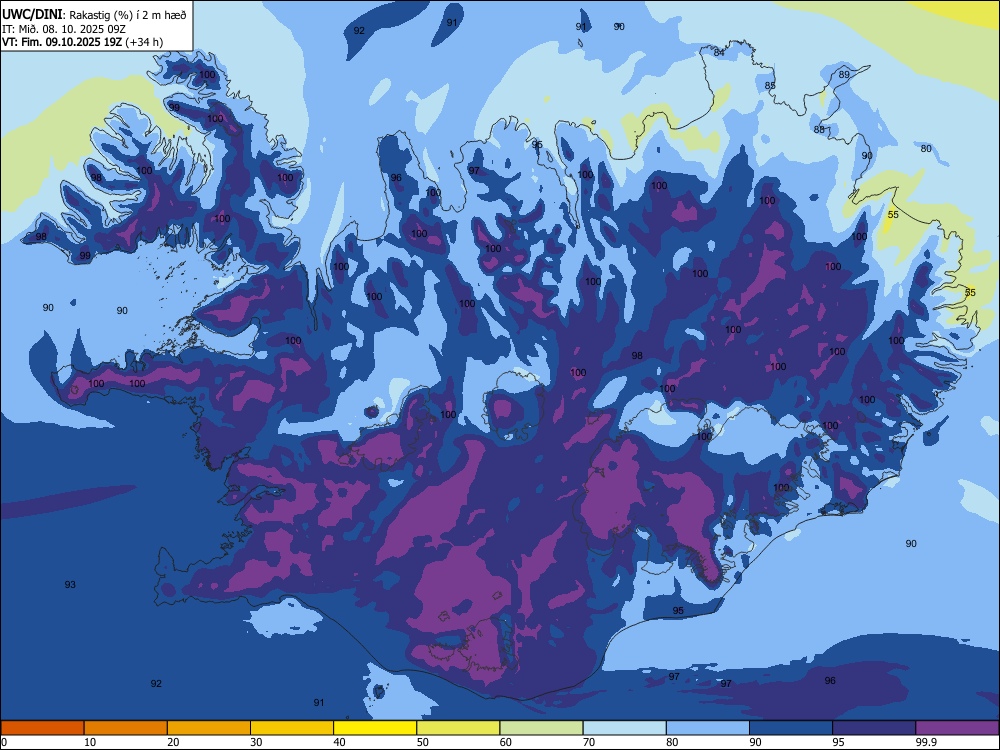Click the "93" humidity value over the ocean
The height and width of the screenshot is (750, 1000).
70,584
